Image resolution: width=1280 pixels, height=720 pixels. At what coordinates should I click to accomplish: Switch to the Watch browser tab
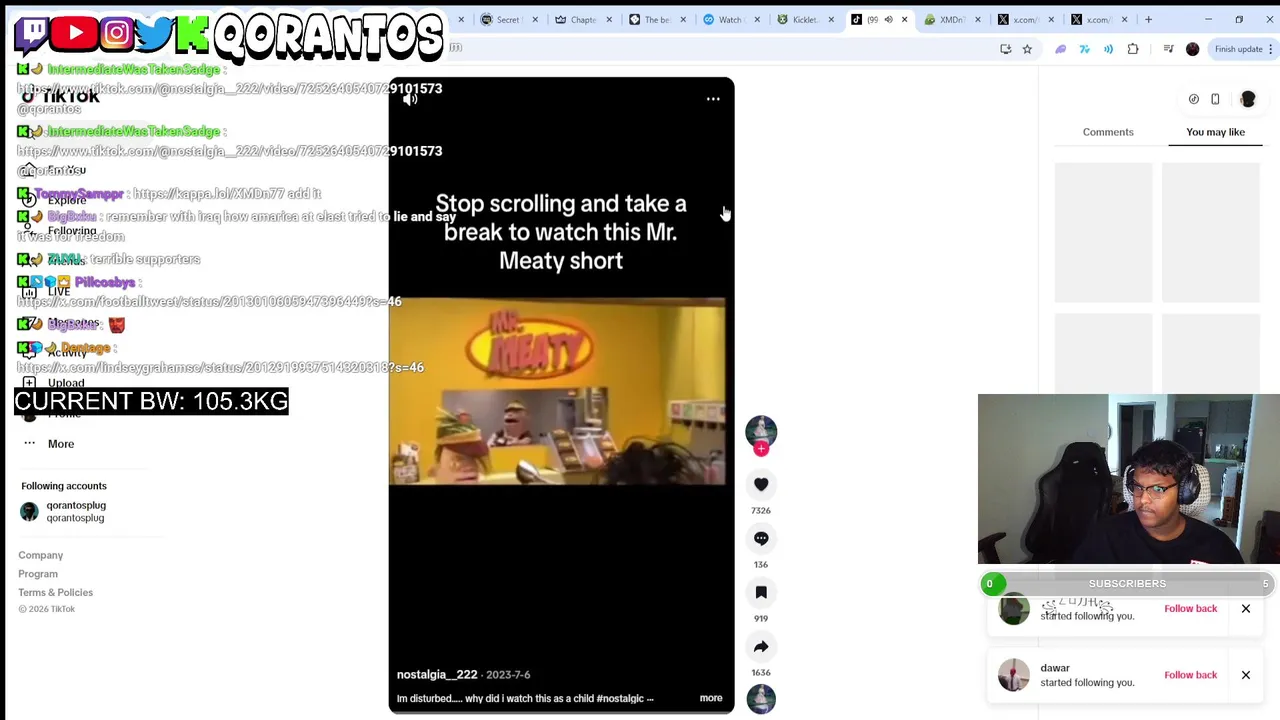(x=729, y=19)
